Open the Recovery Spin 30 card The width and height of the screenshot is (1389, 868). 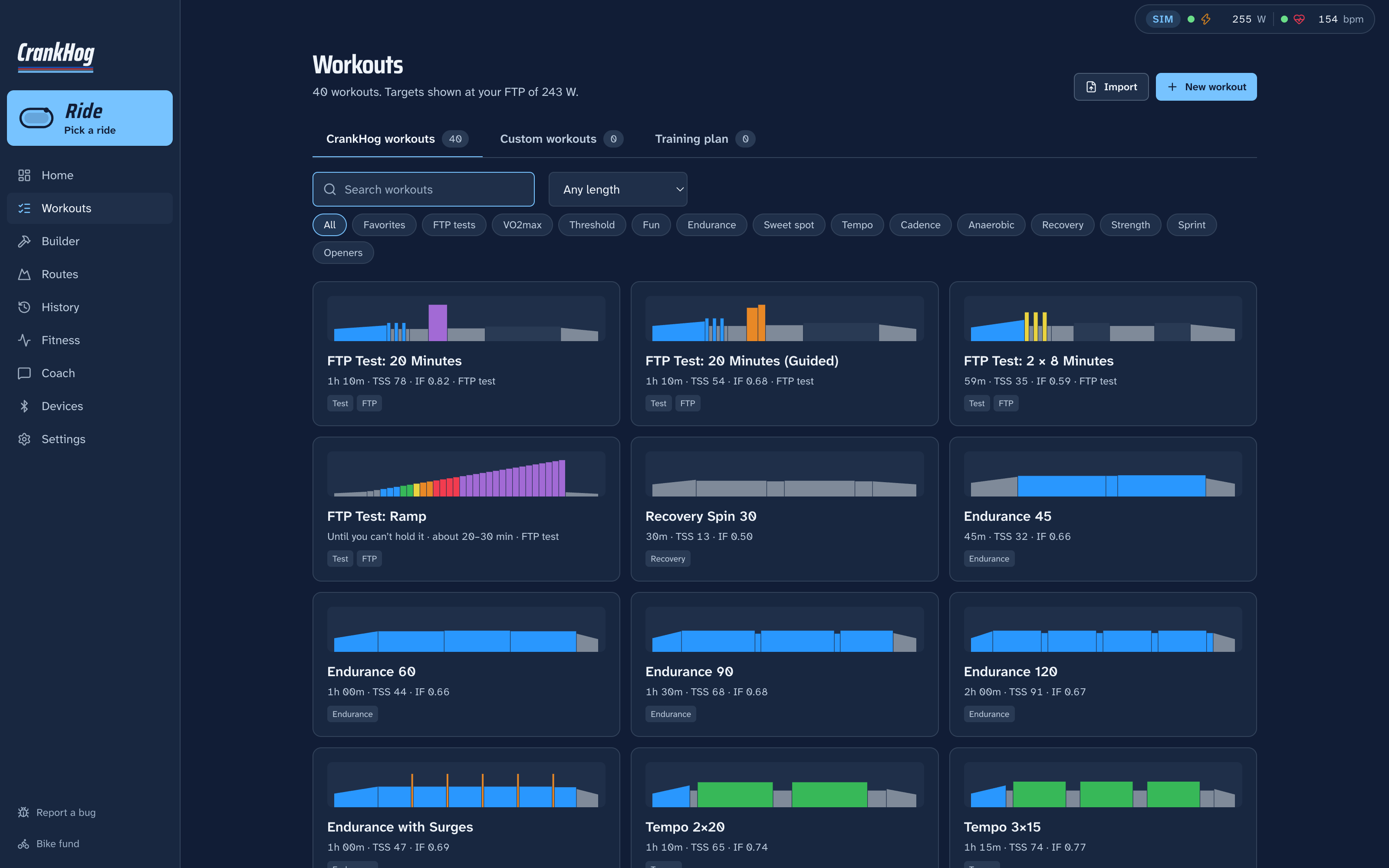point(784,509)
